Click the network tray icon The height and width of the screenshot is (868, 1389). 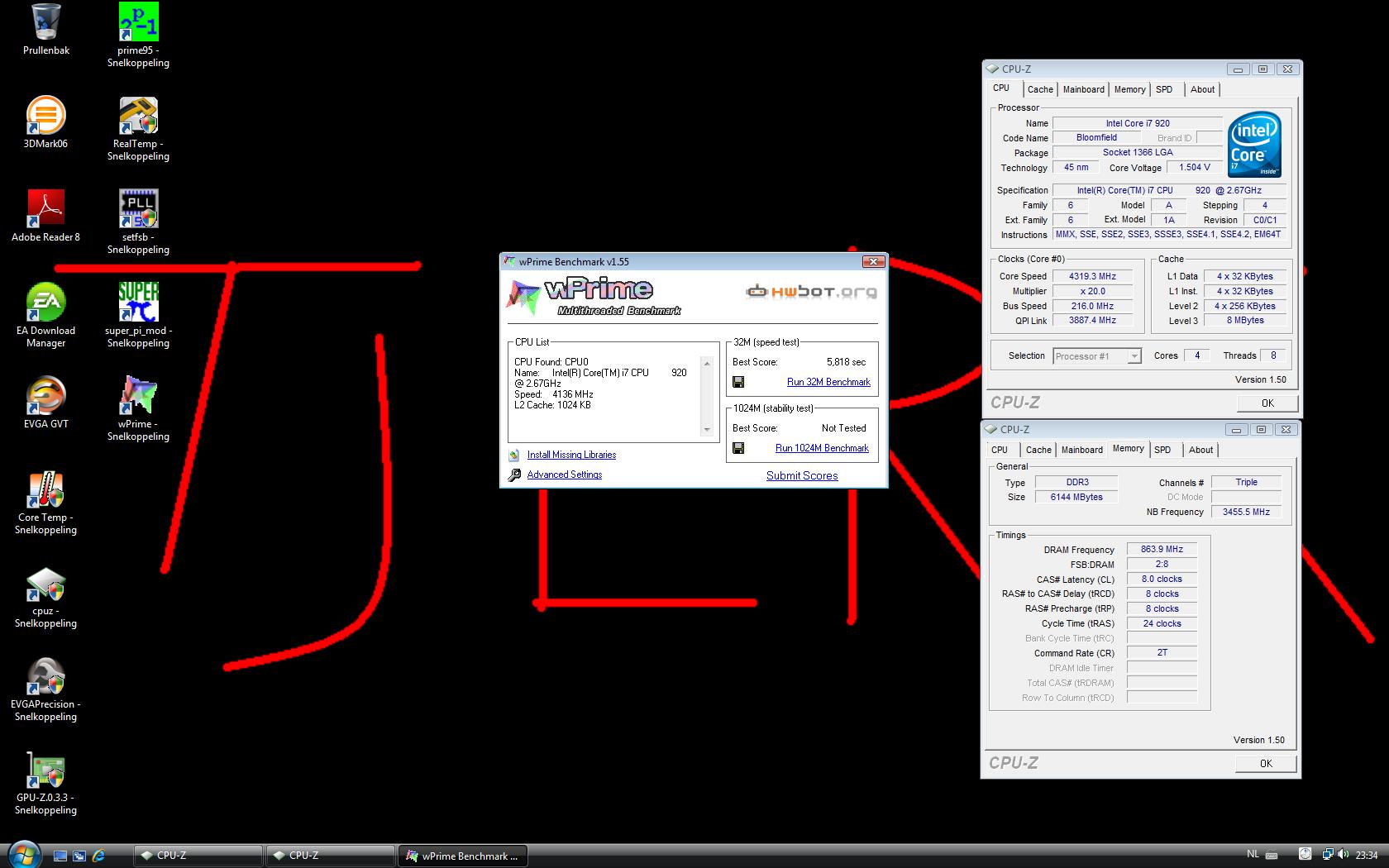[x=1327, y=855]
